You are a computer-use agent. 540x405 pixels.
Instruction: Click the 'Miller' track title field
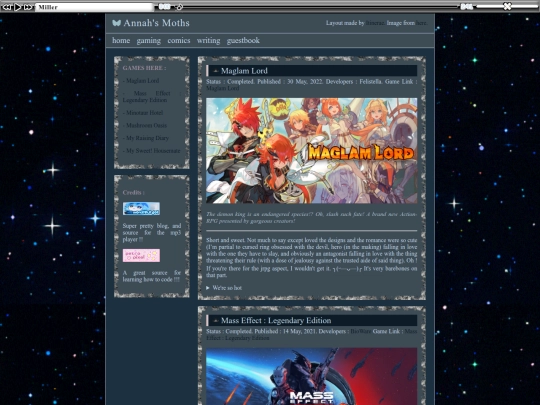94,7
